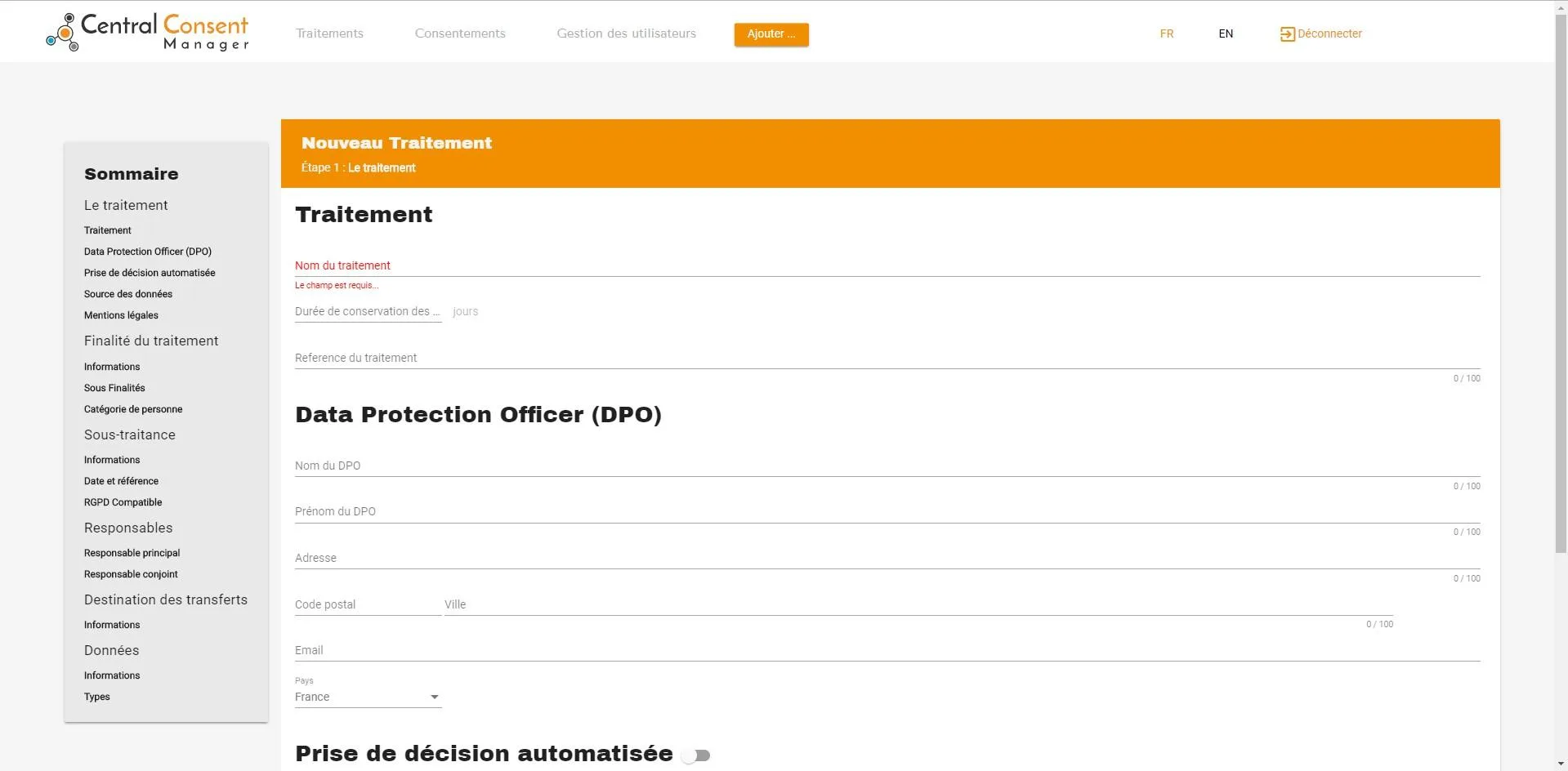
Task: Click the 'Étape 1 : Le traitement' header text
Action: [x=358, y=167]
